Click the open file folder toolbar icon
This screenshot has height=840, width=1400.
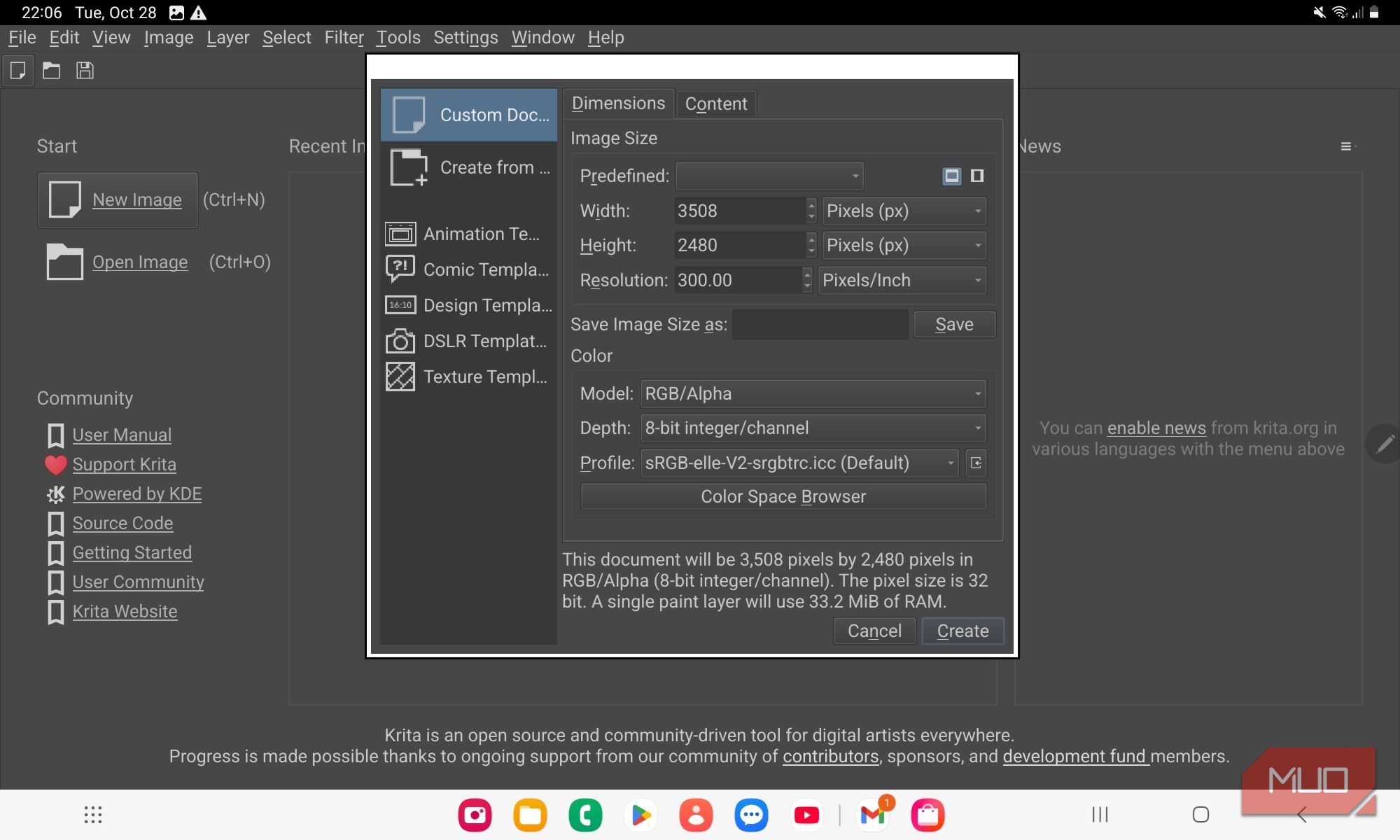click(51, 71)
